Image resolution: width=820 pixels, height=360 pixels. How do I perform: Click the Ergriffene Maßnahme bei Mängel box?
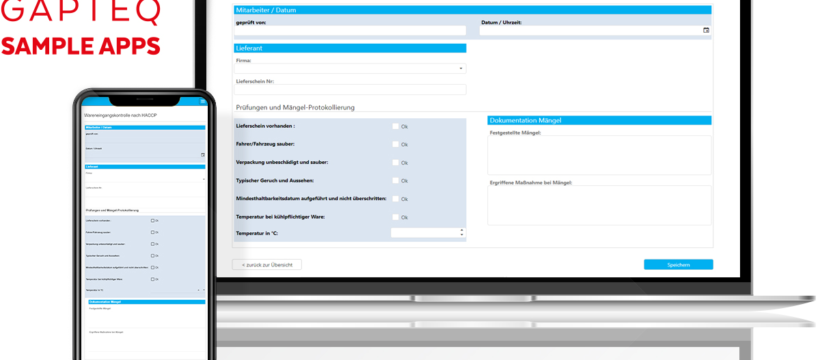tap(599, 205)
